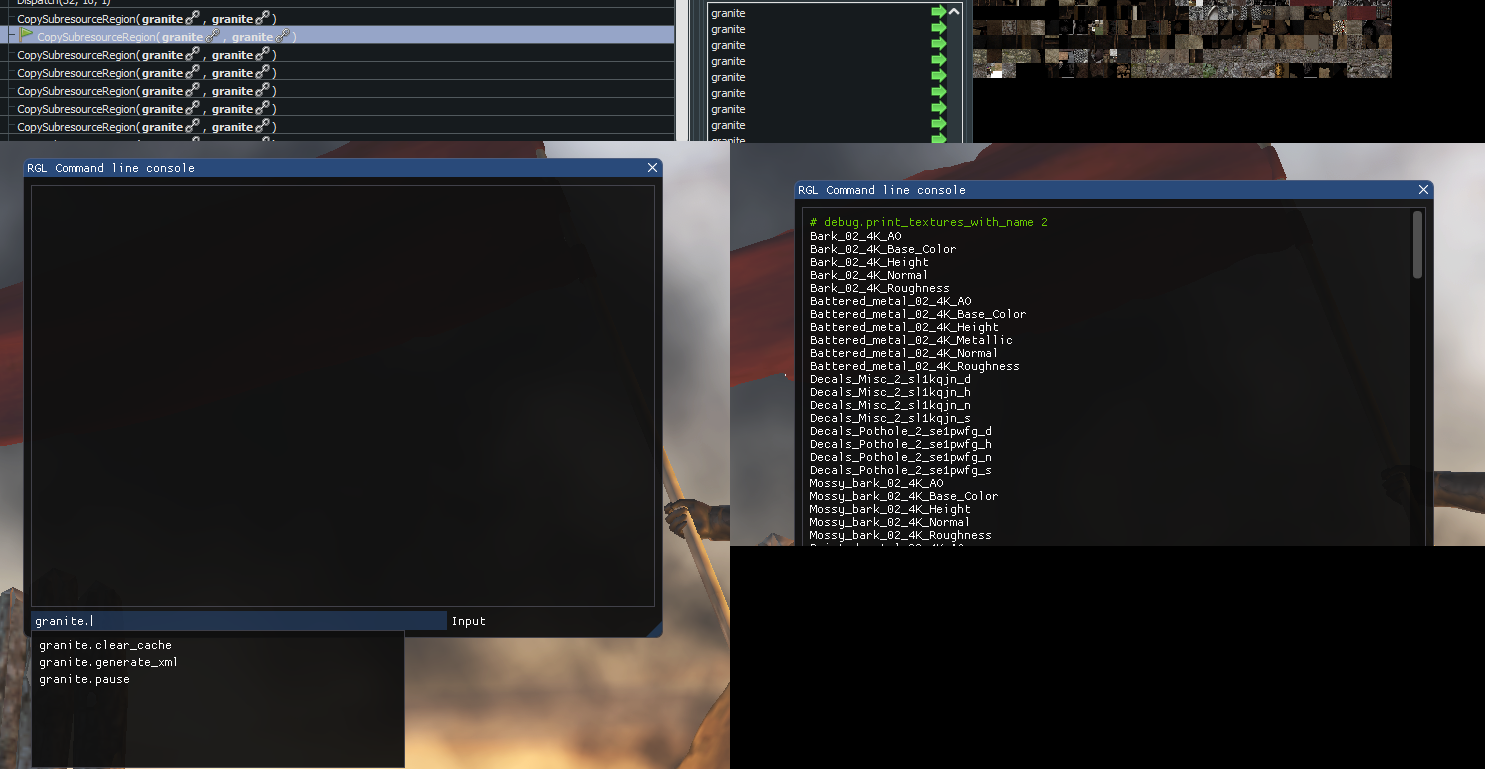The image size is (1485, 769).
Task: Click the Decals_Pothole_2_se1pwfg_d line
Action: click(901, 431)
